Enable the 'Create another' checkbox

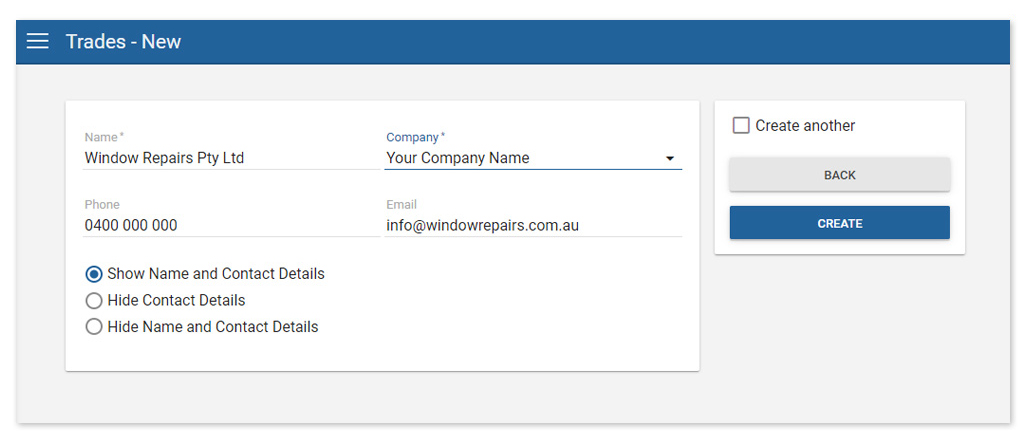(741, 126)
